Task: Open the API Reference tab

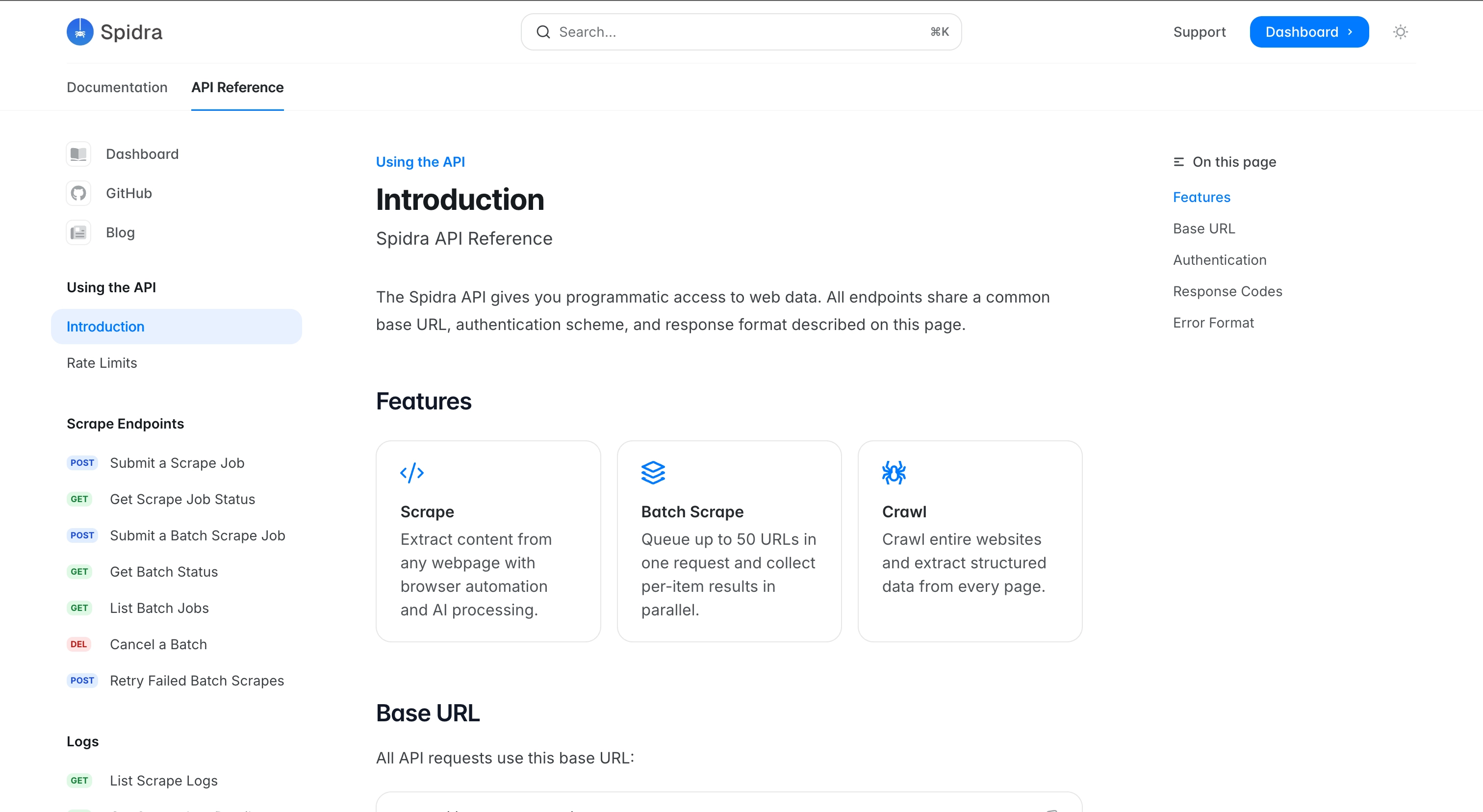Action: [x=237, y=87]
